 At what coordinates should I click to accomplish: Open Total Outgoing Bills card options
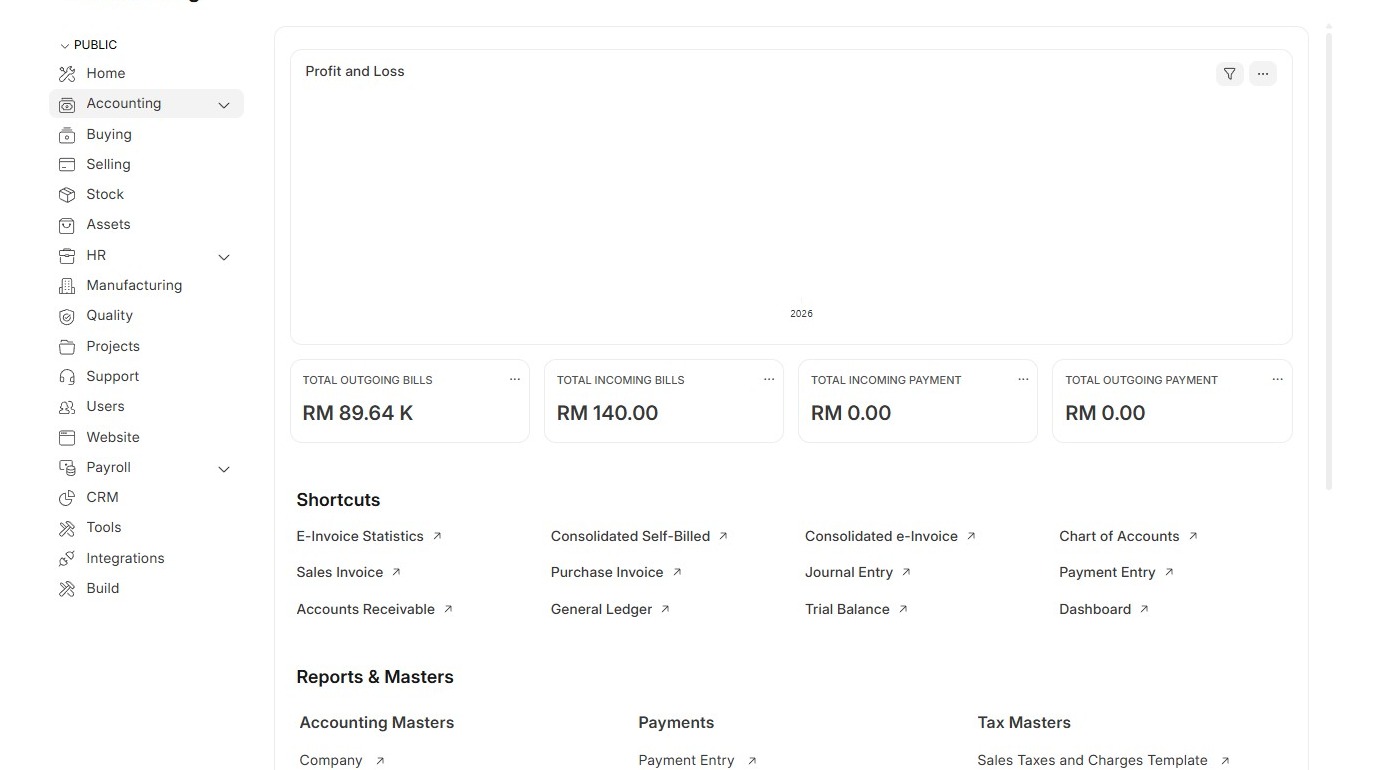(515, 380)
